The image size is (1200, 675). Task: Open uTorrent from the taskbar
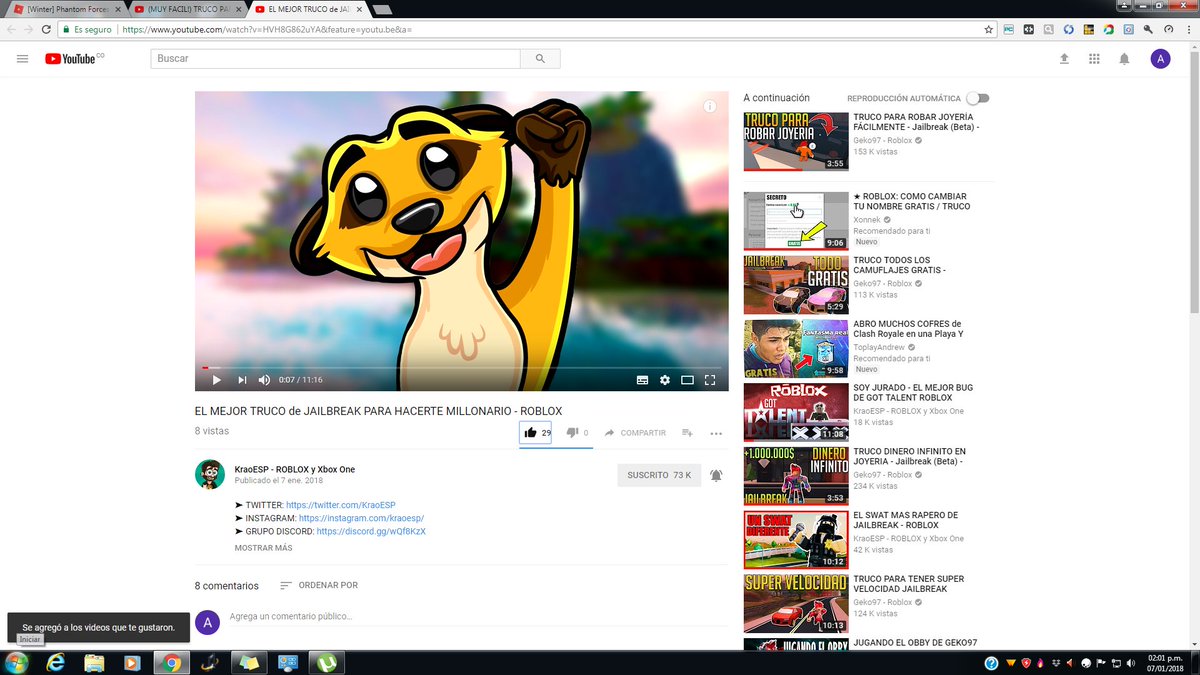(x=327, y=662)
